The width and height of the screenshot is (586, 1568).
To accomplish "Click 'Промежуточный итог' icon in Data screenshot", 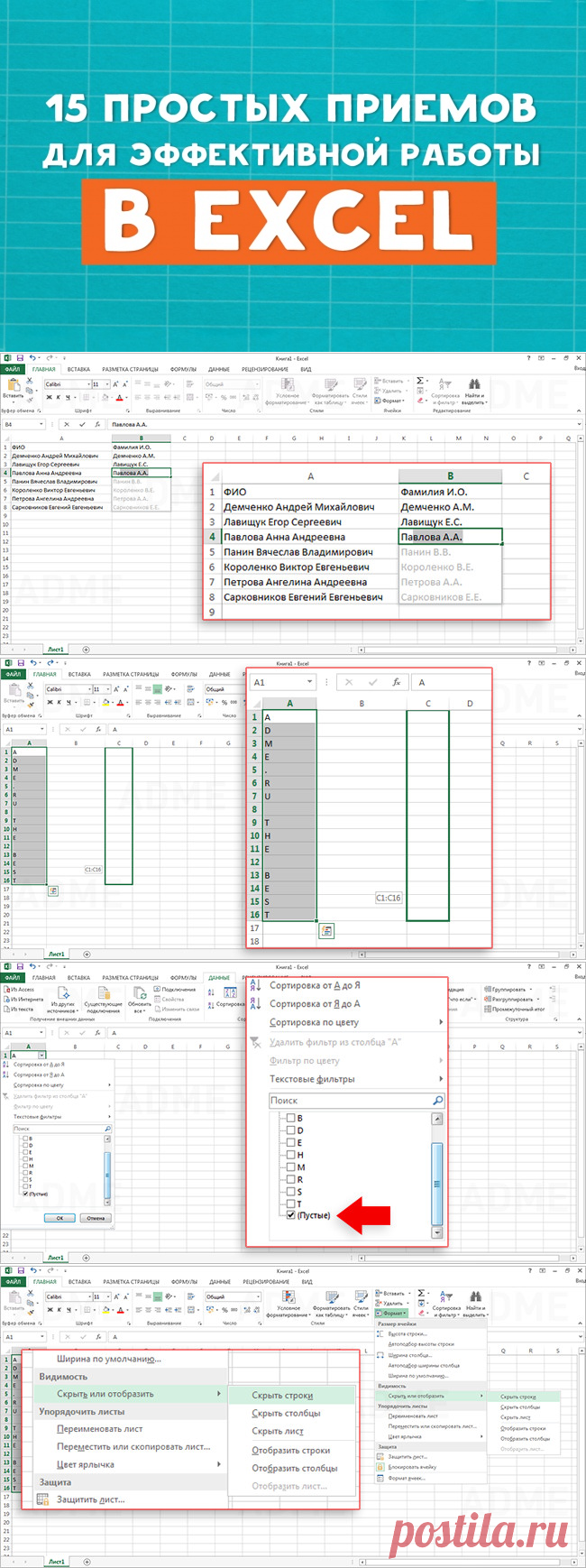I will click(x=488, y=1009).
